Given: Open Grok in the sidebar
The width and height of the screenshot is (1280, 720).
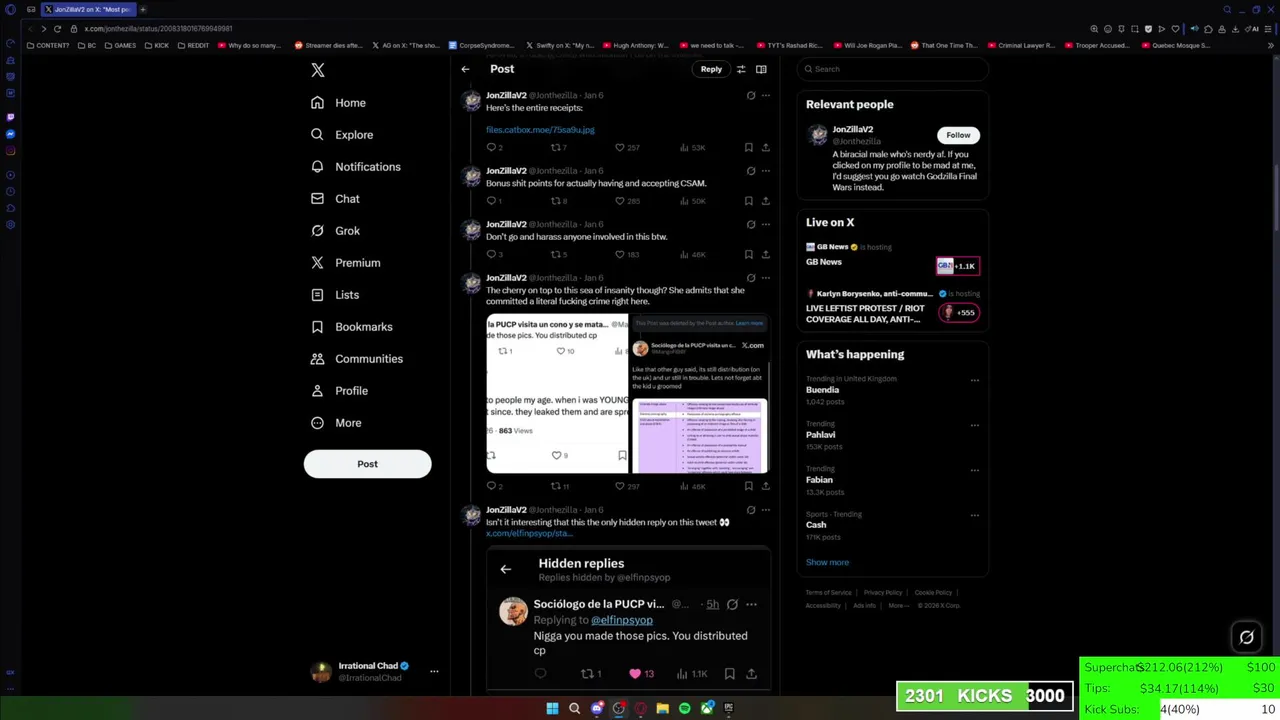Looking at the screenshot, I should pos(335,231).
